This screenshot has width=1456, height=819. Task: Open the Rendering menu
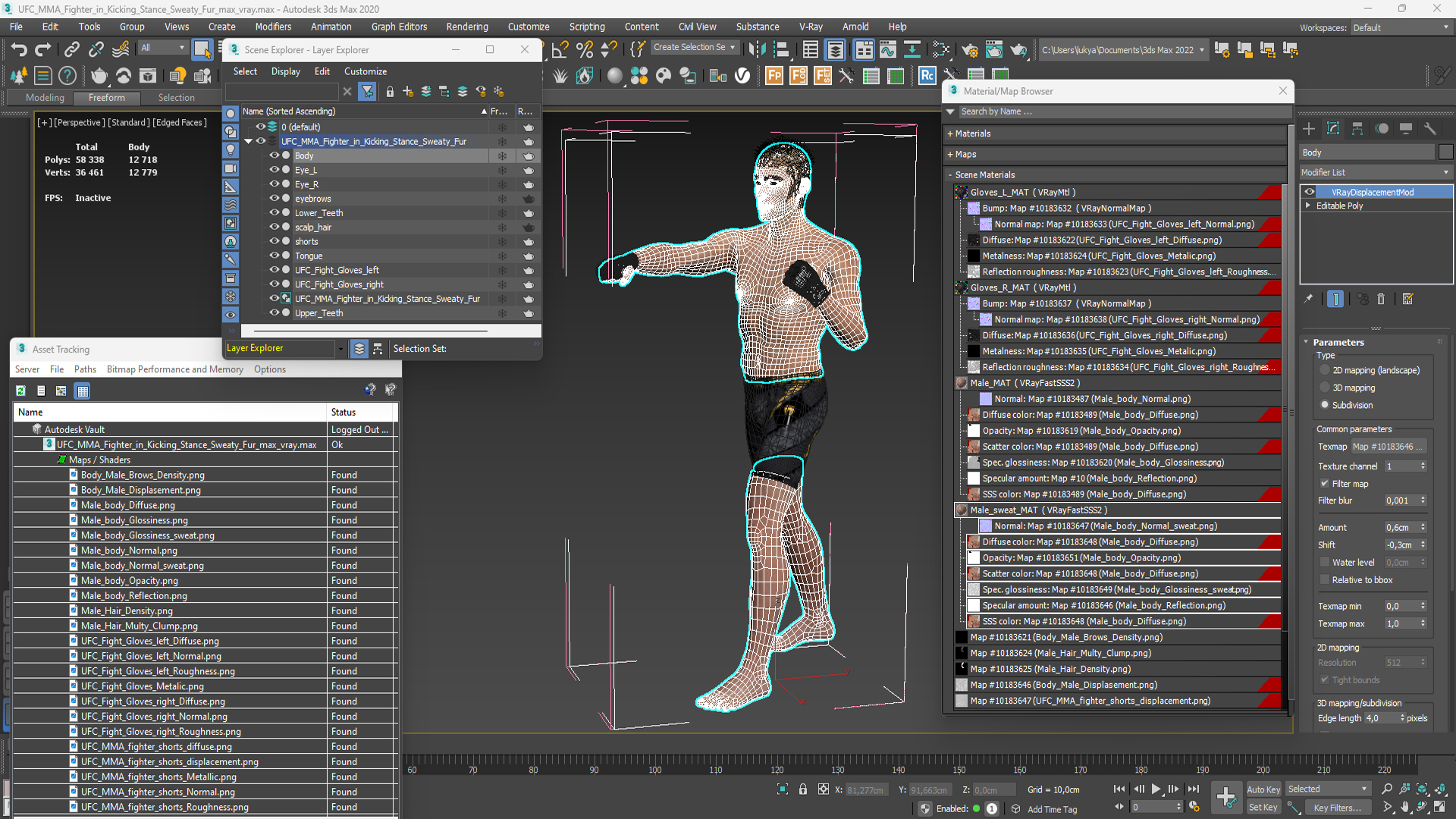(x=467, y=27)
